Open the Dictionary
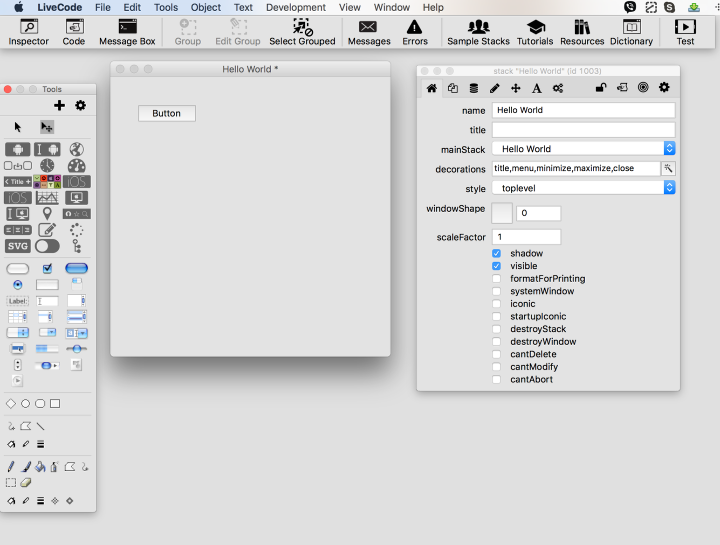This screenshot has height=545, width=720. [x=631, y=33]
